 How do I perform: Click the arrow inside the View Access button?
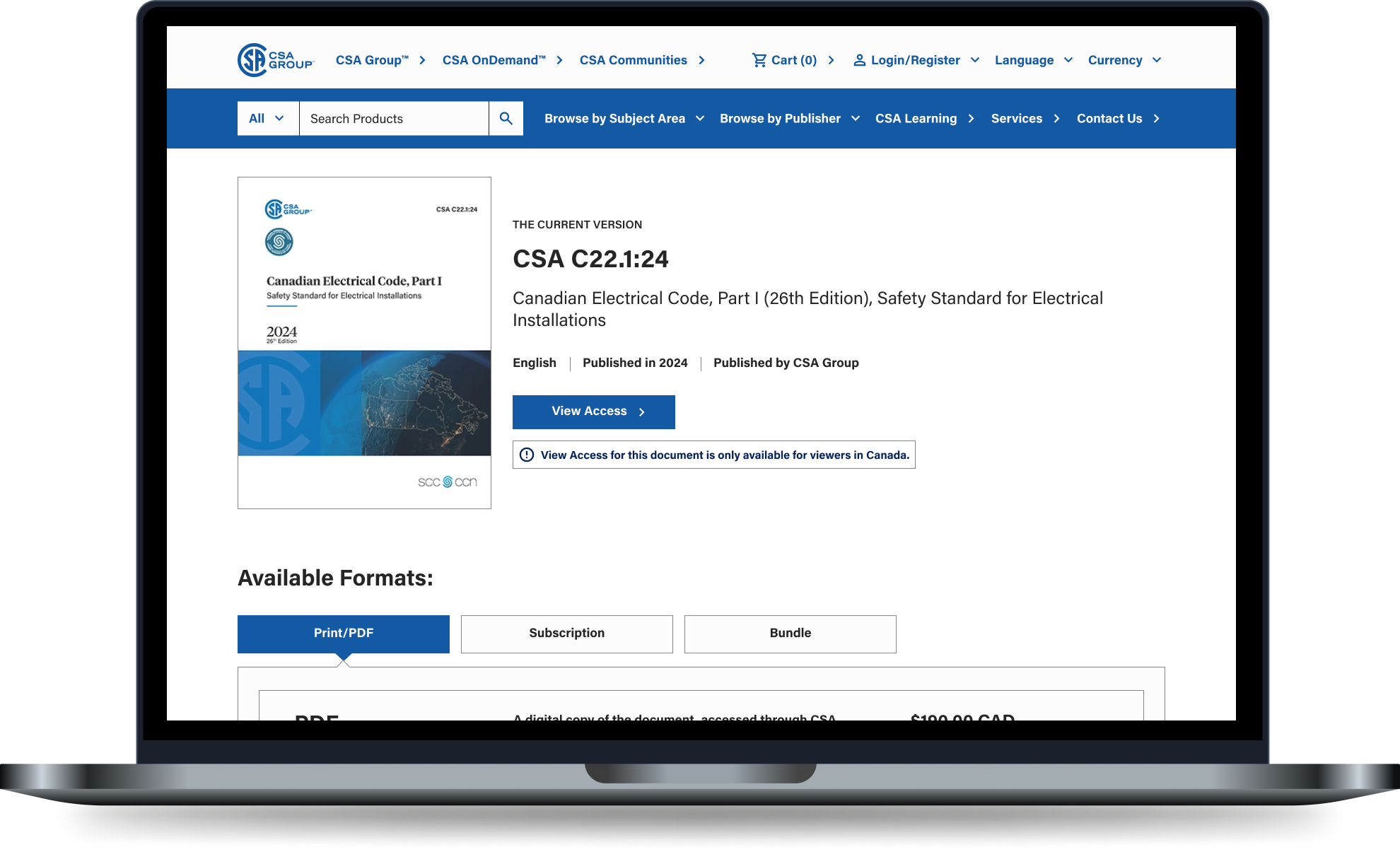642,412
